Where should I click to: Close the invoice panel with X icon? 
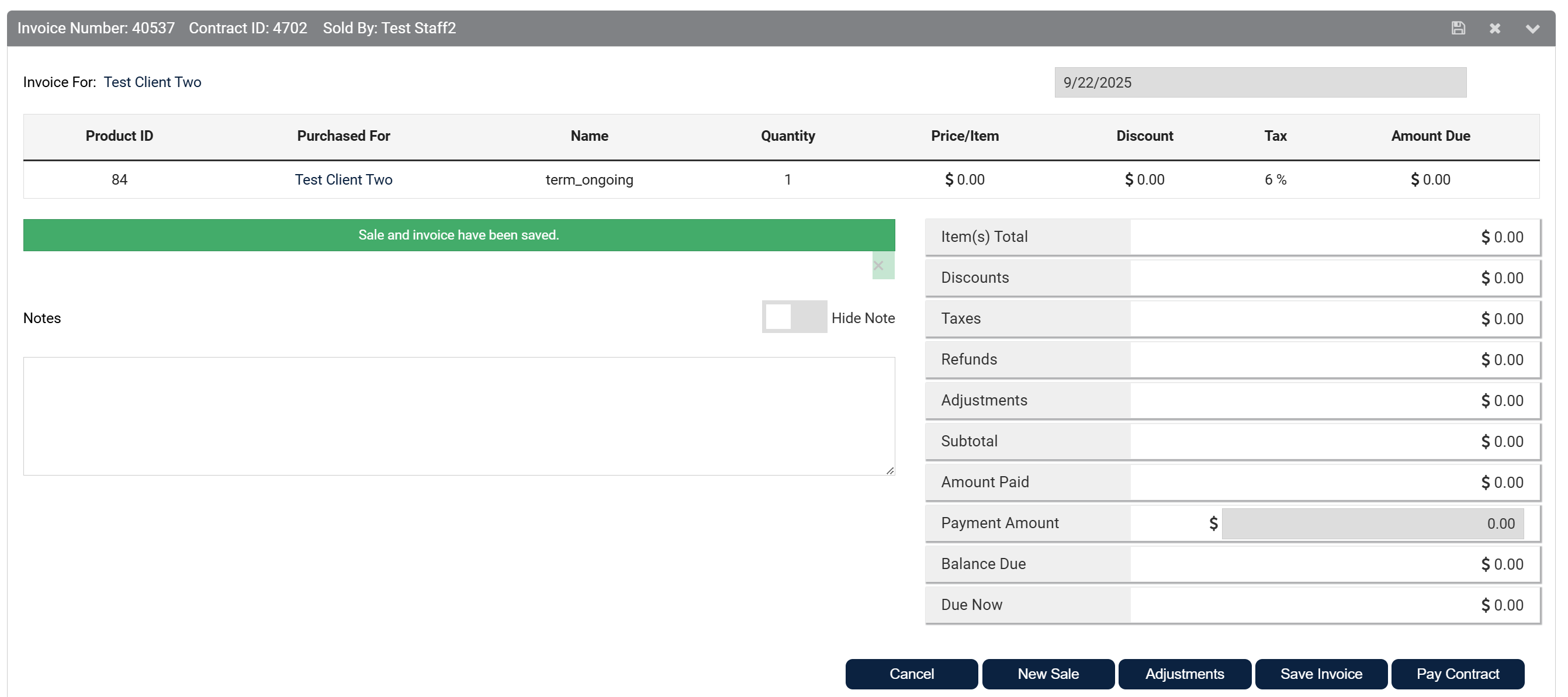tap(1495, 29)
